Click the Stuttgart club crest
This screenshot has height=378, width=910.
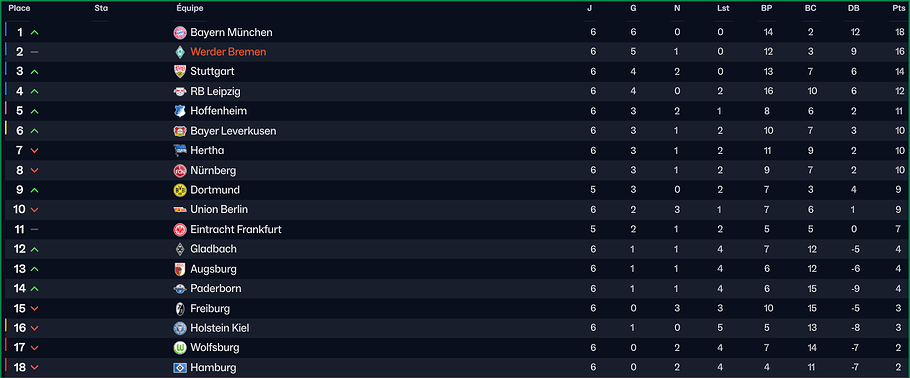point(179,72)
